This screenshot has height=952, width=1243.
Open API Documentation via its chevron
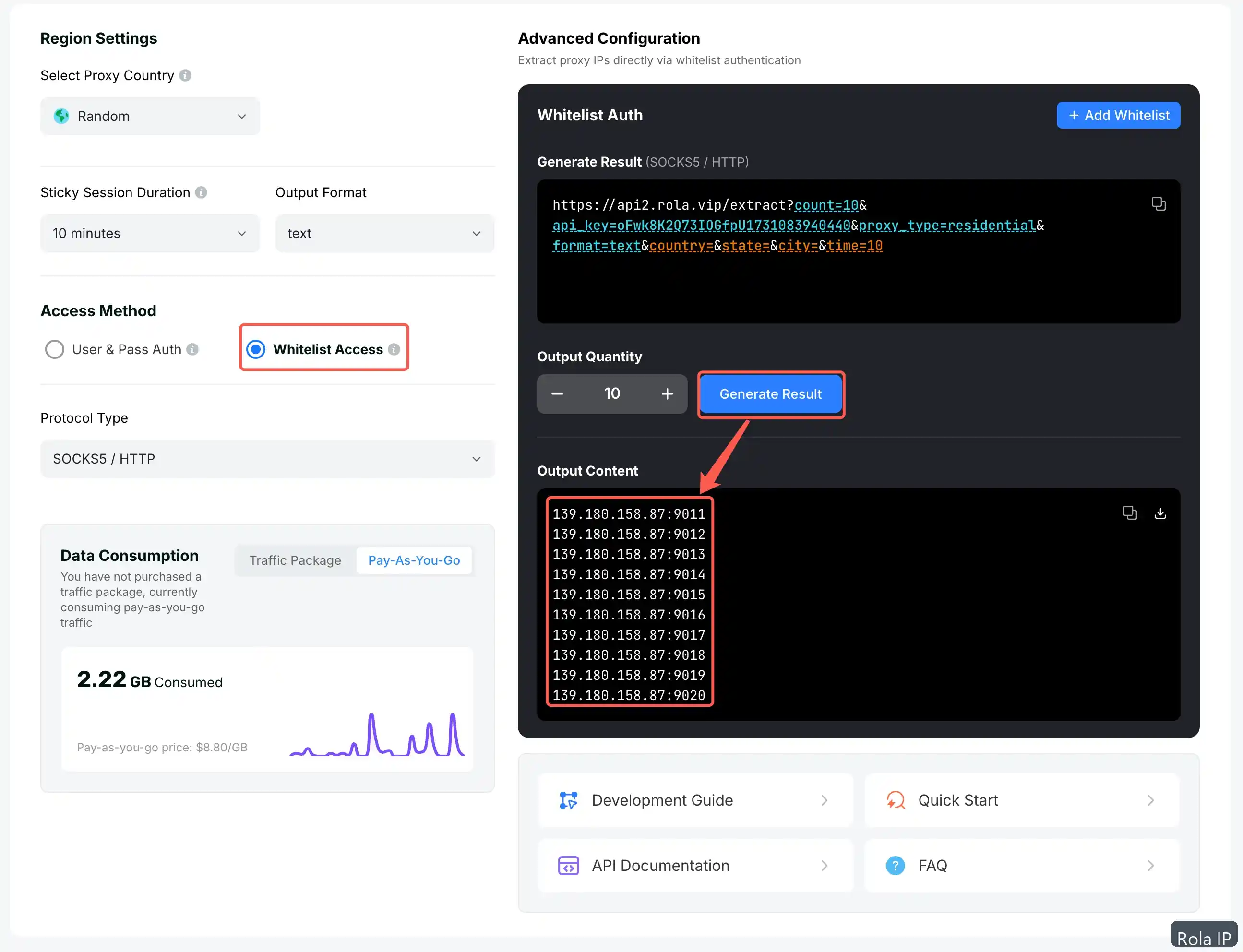click(824, 865)
